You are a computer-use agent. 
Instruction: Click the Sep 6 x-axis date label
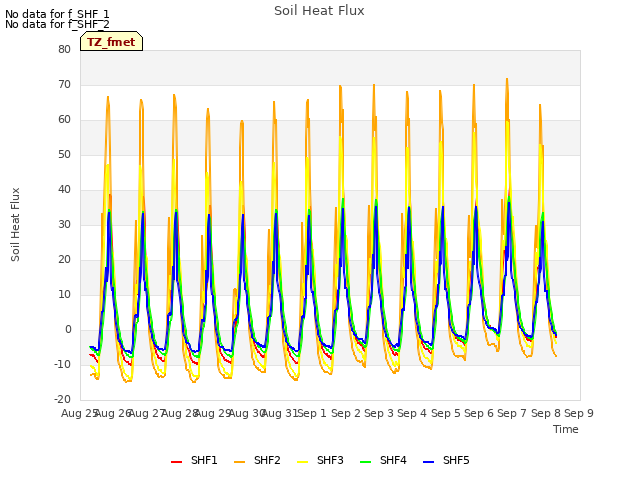pos(479,413)
